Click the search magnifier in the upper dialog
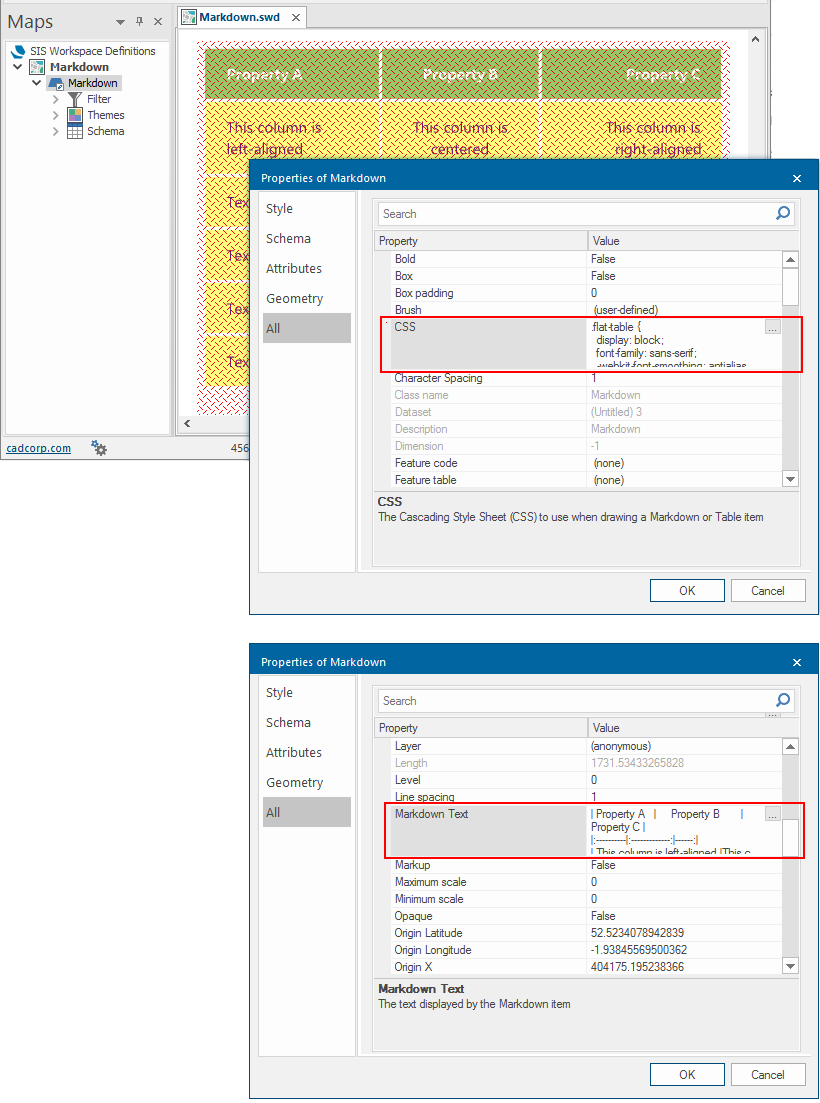Image resolution: width=820 pixels, height=1103 pixels. 783,213
